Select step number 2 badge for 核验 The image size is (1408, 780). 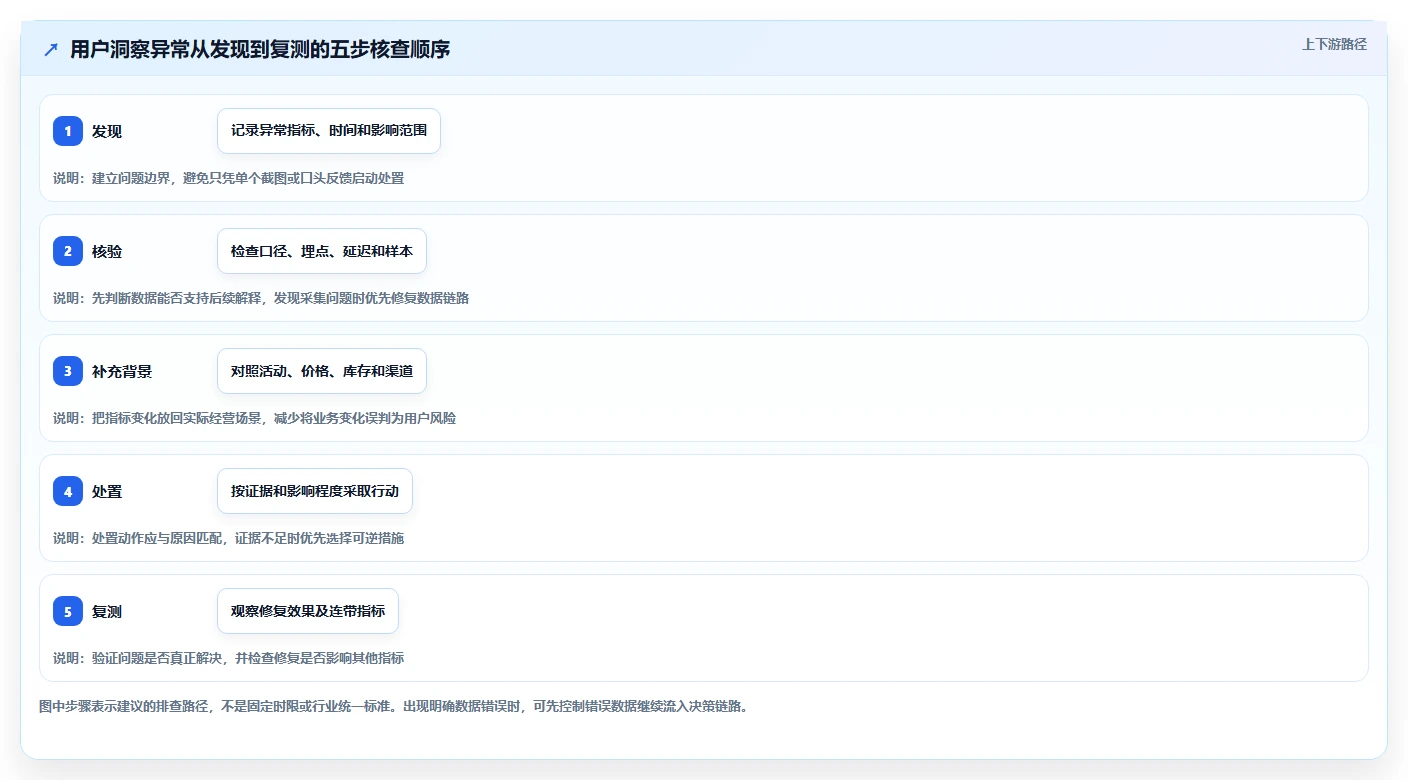(x=68, y=251)
